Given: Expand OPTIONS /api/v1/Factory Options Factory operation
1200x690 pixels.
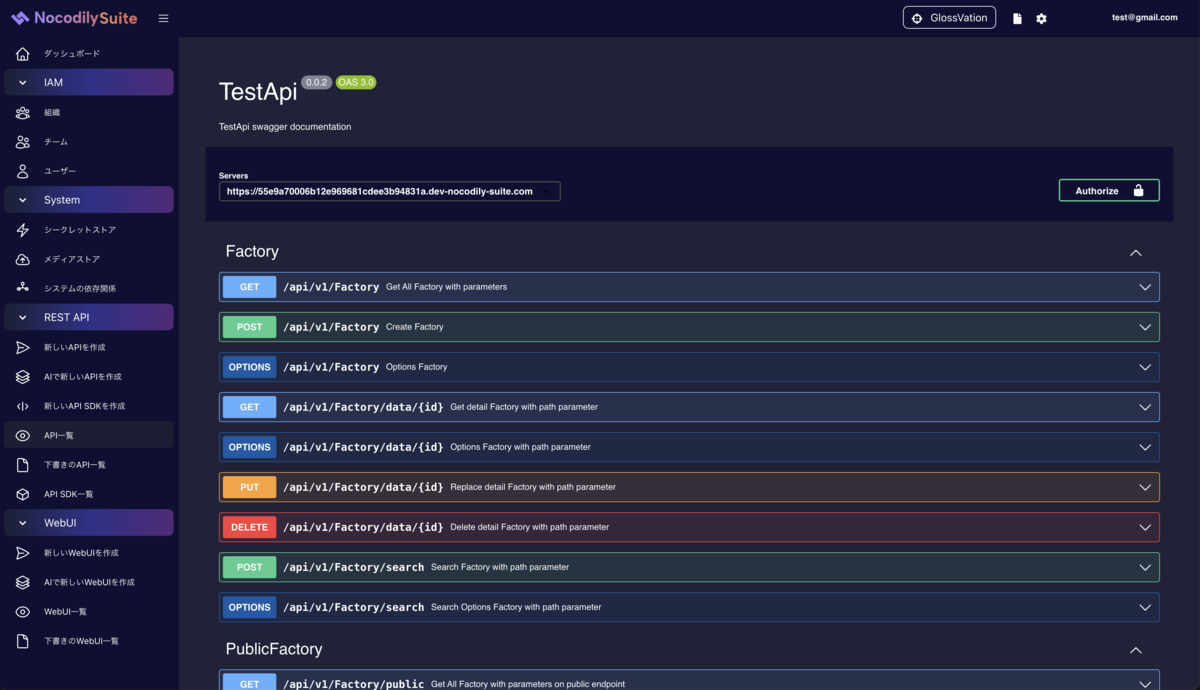Looking at the screenshot, I should (x=689, y=367).
